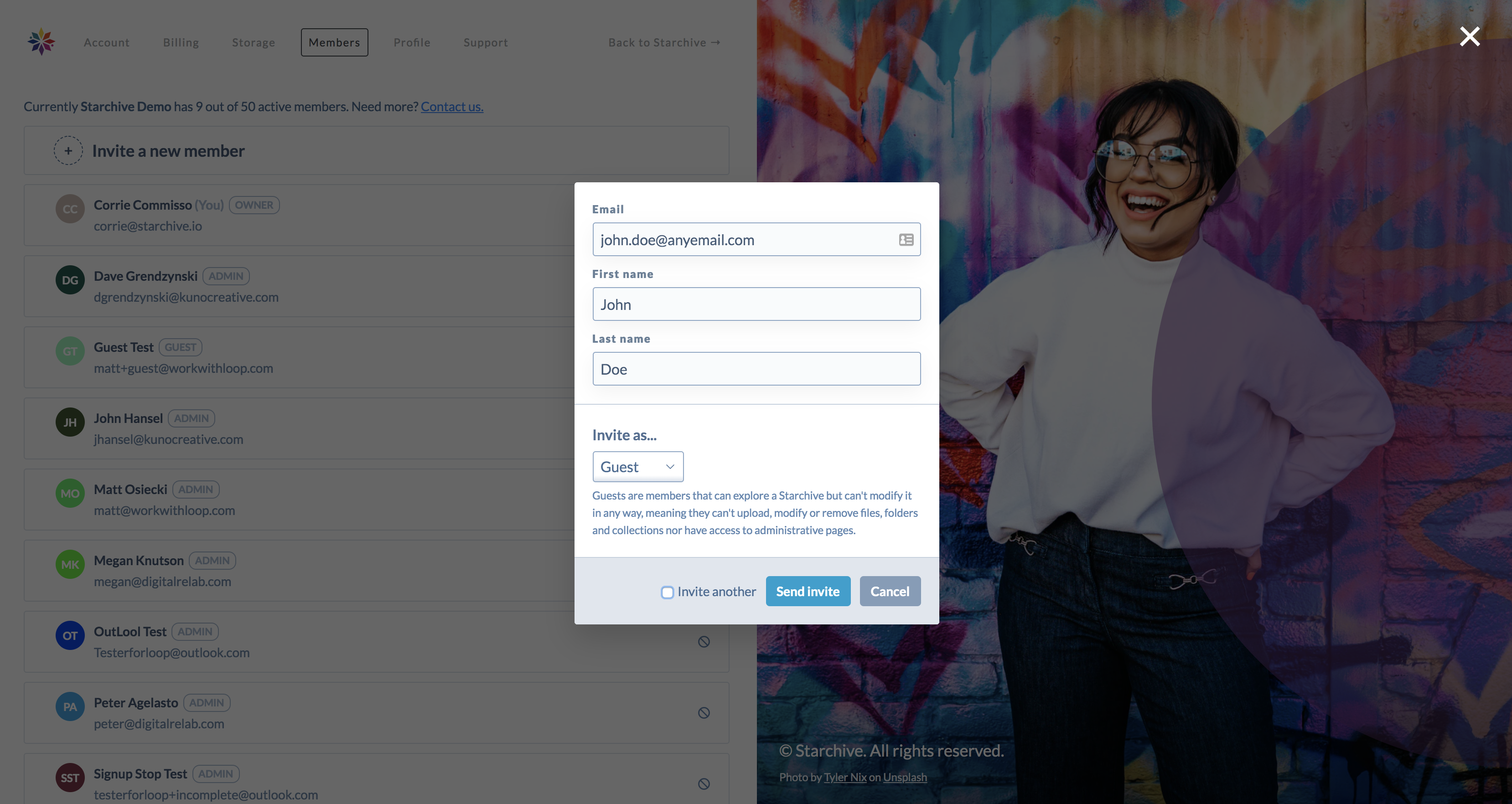Image resolution: width=1512 pixels, height=804 pixels.
Task: Click John Hansel's JH avatar
Action: click(70, 422)
